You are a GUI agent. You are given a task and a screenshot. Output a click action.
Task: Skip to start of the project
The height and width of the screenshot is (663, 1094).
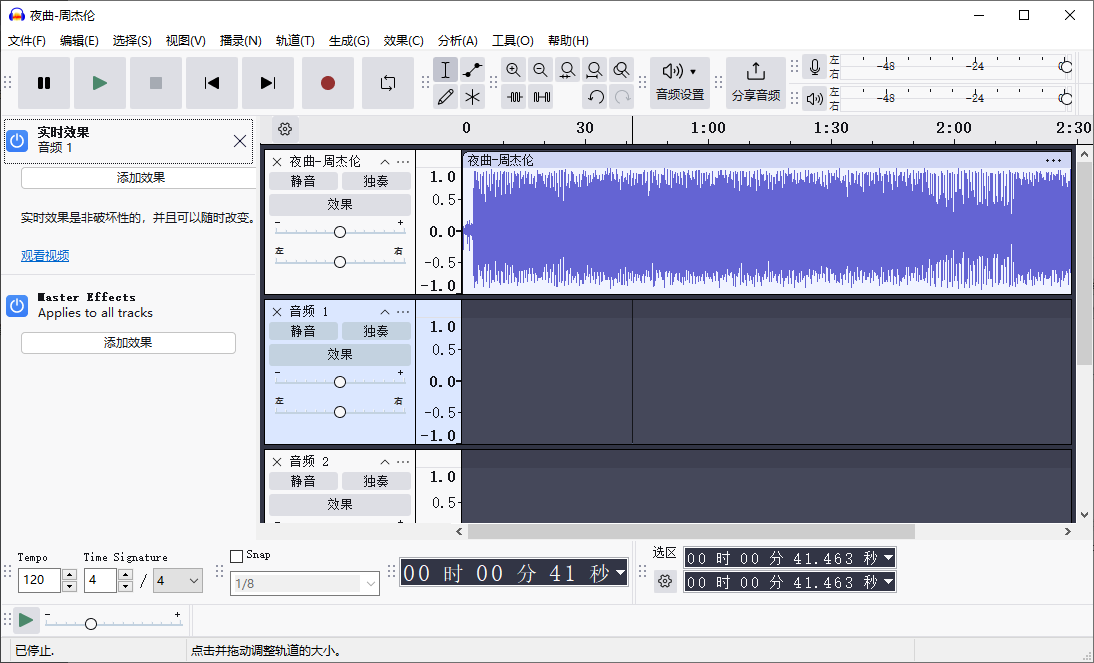point(212,83)
